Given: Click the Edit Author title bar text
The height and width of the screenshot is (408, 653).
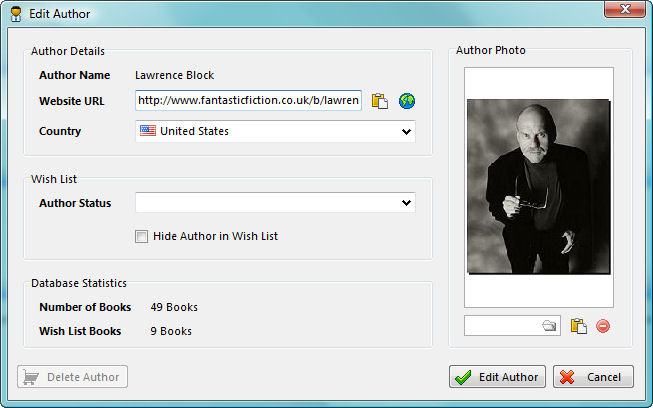Looking at the screenshot, I should (60, 14).
